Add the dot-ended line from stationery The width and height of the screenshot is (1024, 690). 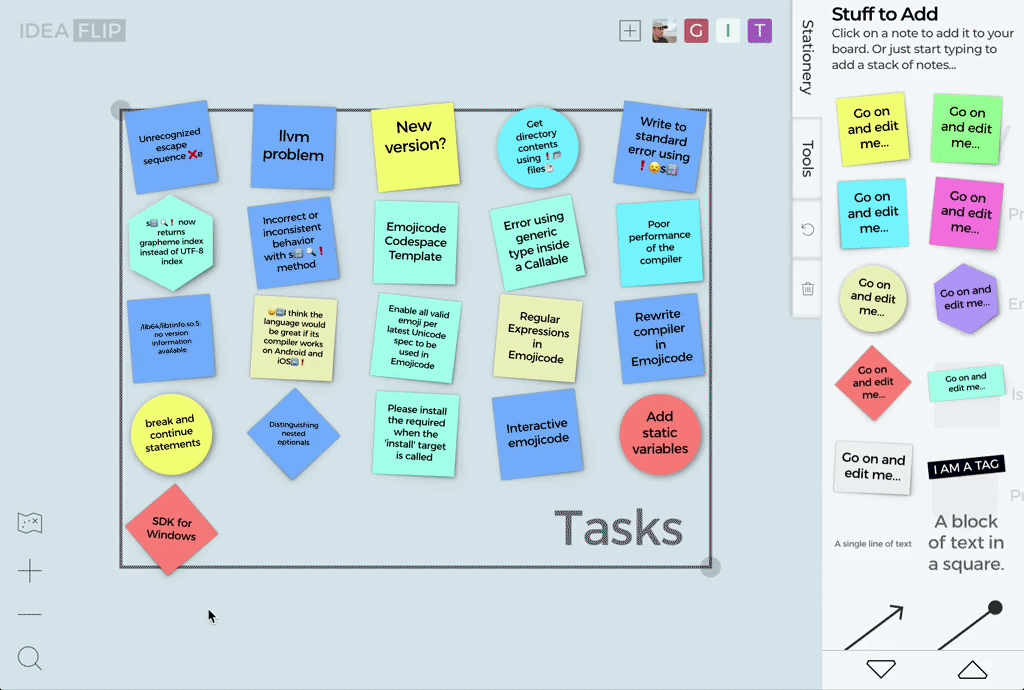pyautogui.click(x=970, y=625)
